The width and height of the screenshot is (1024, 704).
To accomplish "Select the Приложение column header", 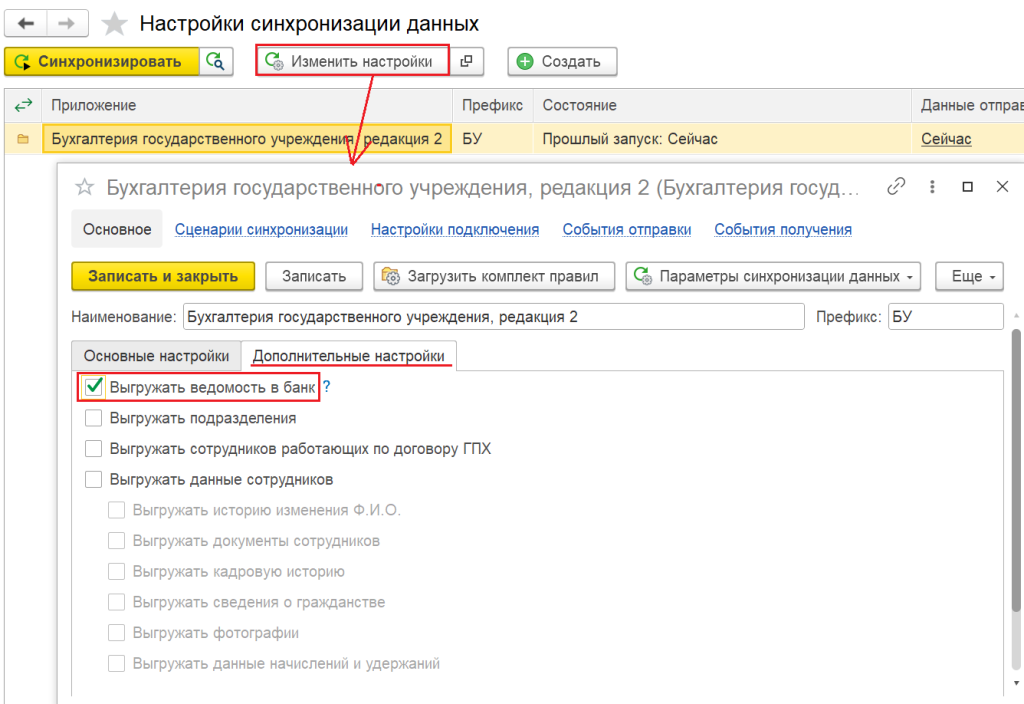I will pyautogui.click(x=248, y=105).
